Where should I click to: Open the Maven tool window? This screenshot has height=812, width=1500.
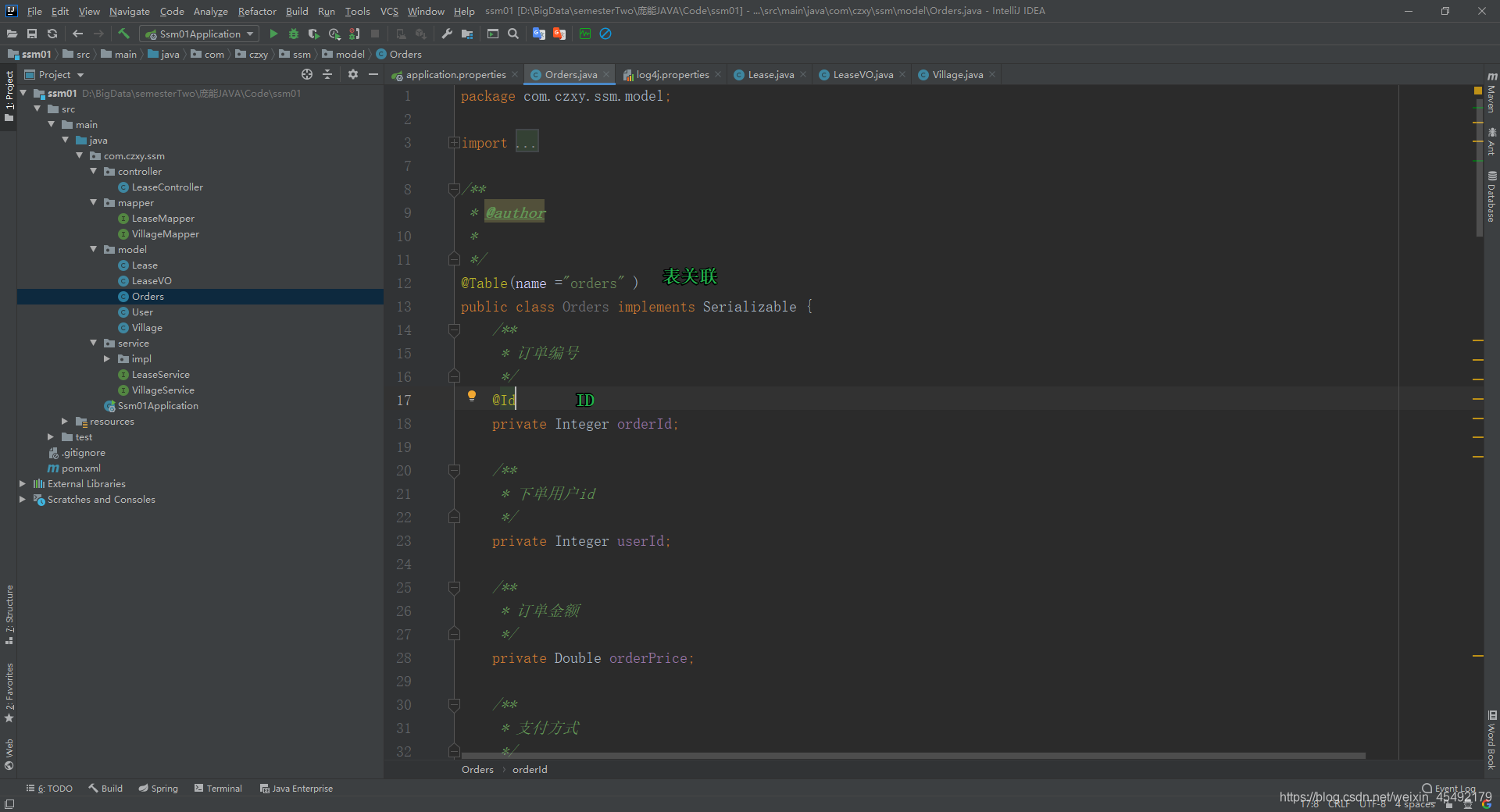click(1492, 92)
